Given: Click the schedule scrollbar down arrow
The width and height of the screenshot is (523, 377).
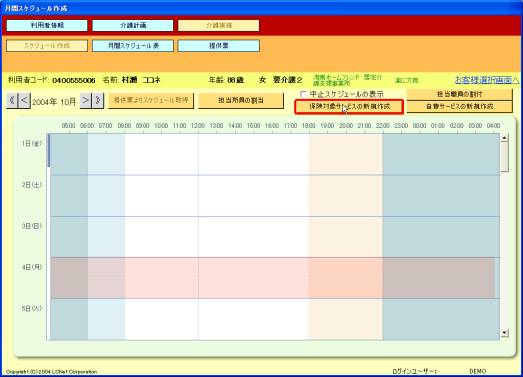Looking at the screenshot, I should 504,332.
